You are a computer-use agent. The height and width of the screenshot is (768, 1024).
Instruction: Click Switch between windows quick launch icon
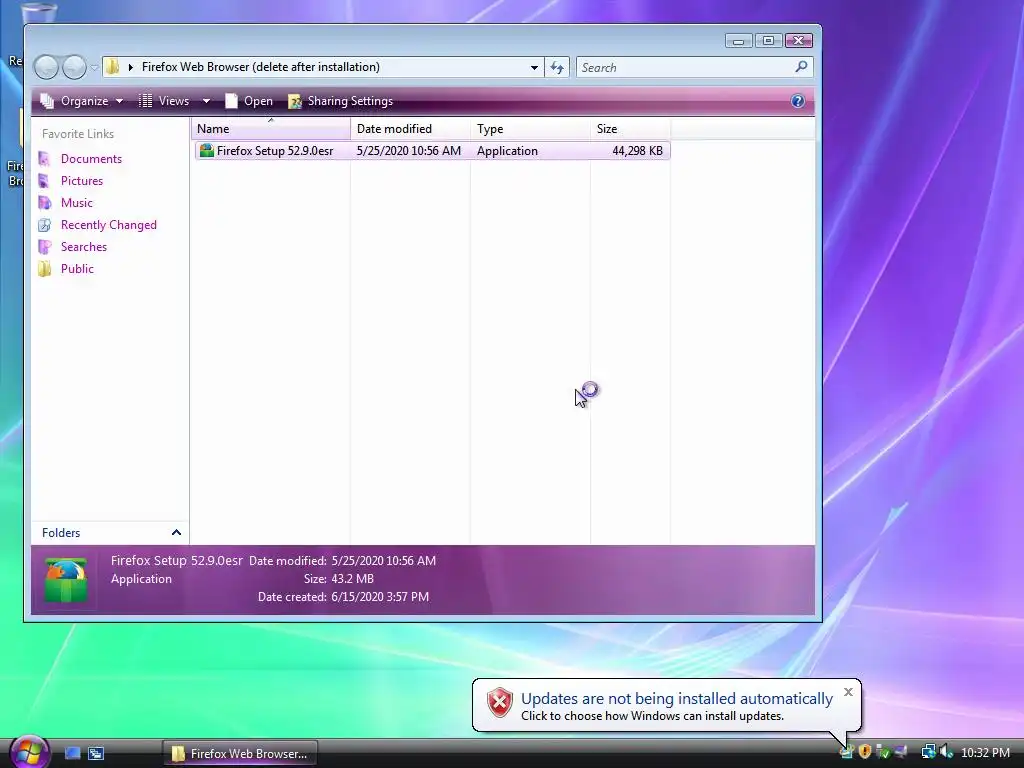(96, 754)
